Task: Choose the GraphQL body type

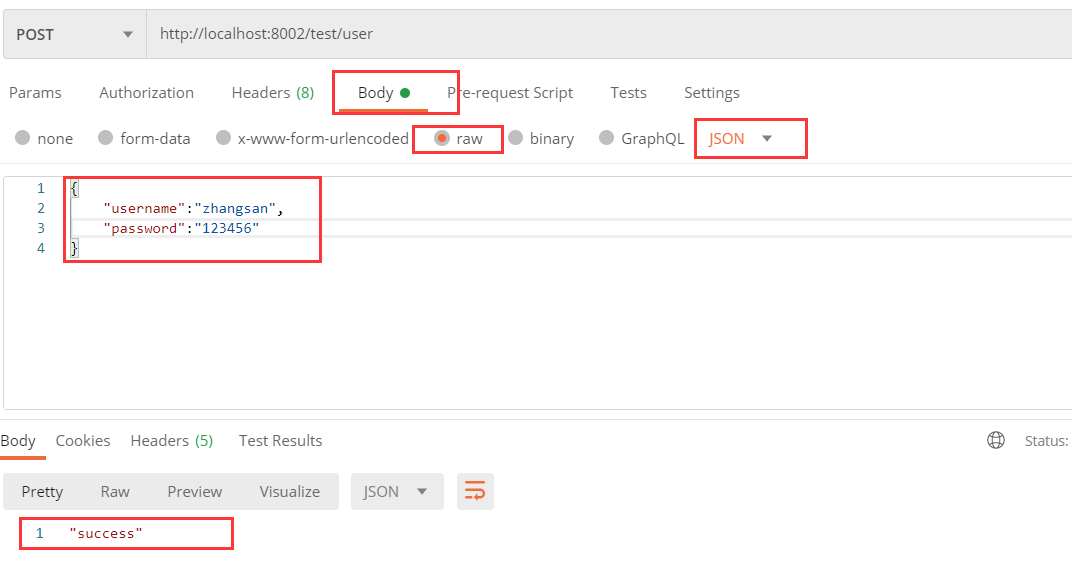Action: tap(606, 138)
